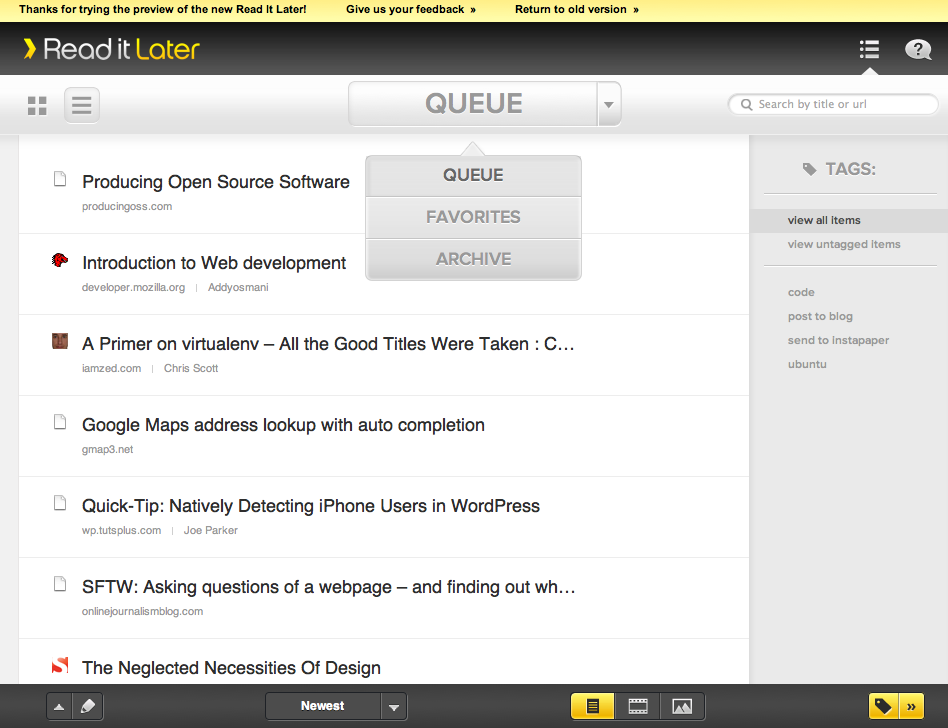
Task: Select FAVORITES in the dropdown menu
Action: tap(473, 217)
